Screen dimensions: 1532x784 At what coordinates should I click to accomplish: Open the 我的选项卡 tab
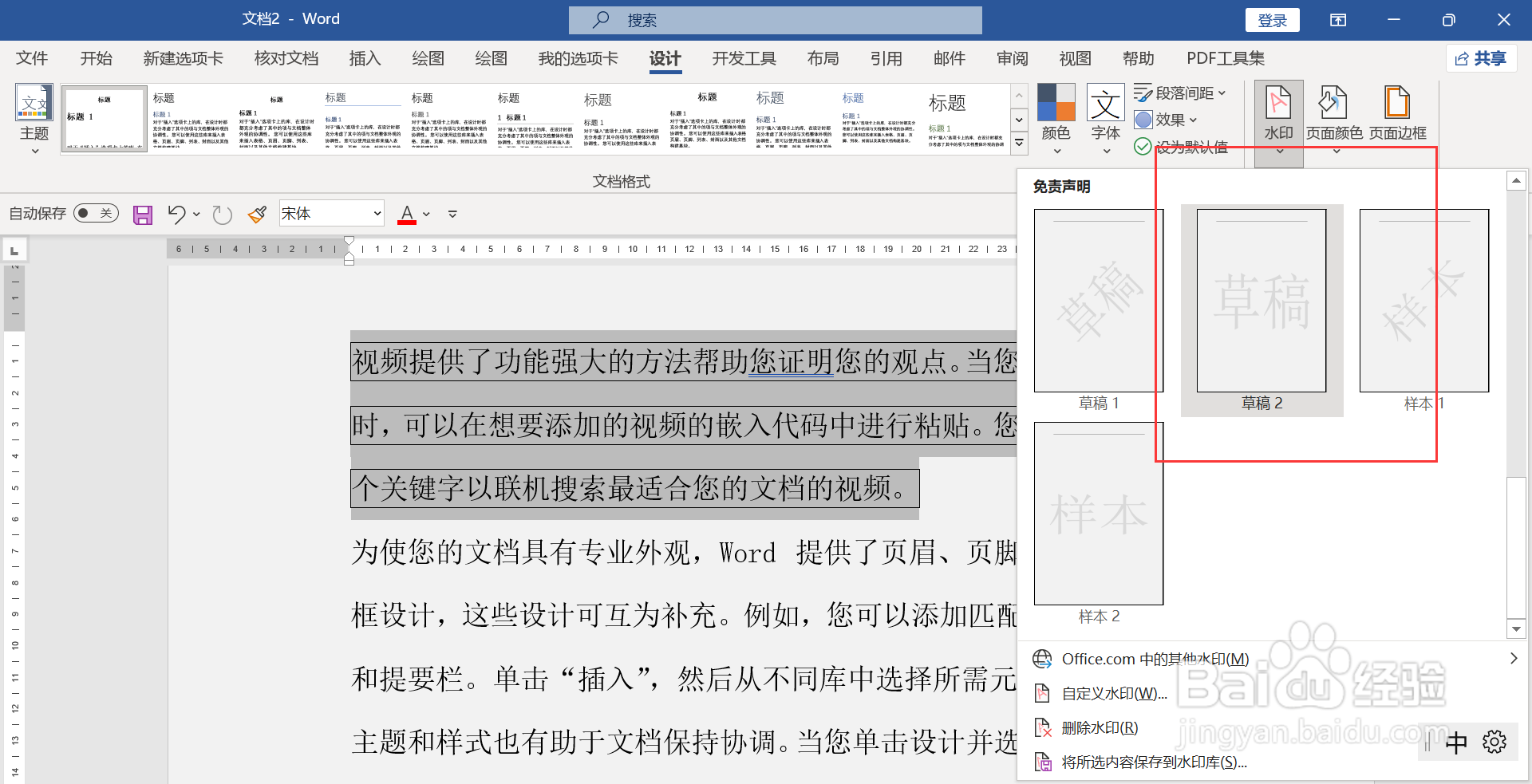(578, 58)
